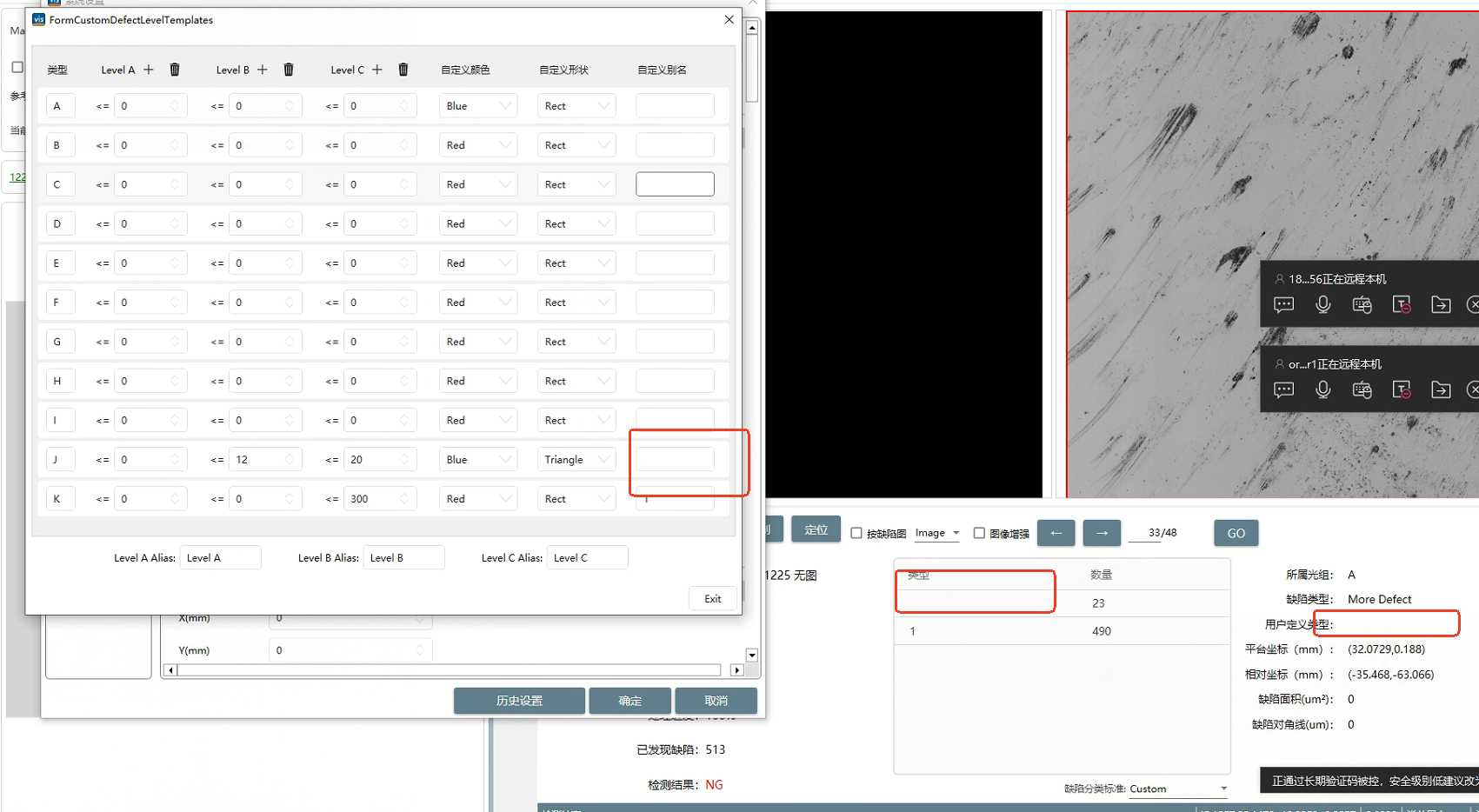Confirm settings with the 确定 button

[x=630, y=701]
